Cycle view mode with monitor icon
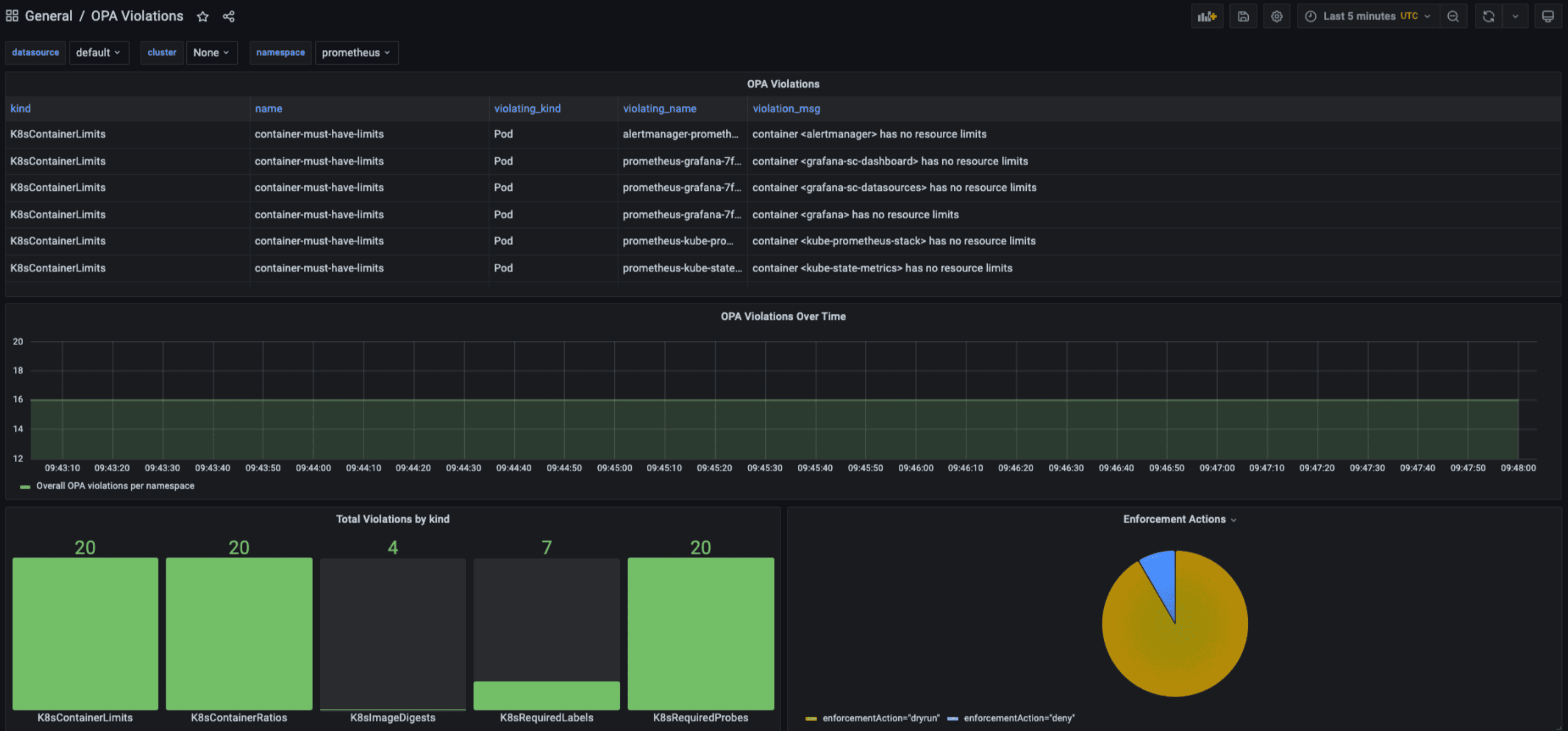The image size is (1568, 731). pos(1547,16)
